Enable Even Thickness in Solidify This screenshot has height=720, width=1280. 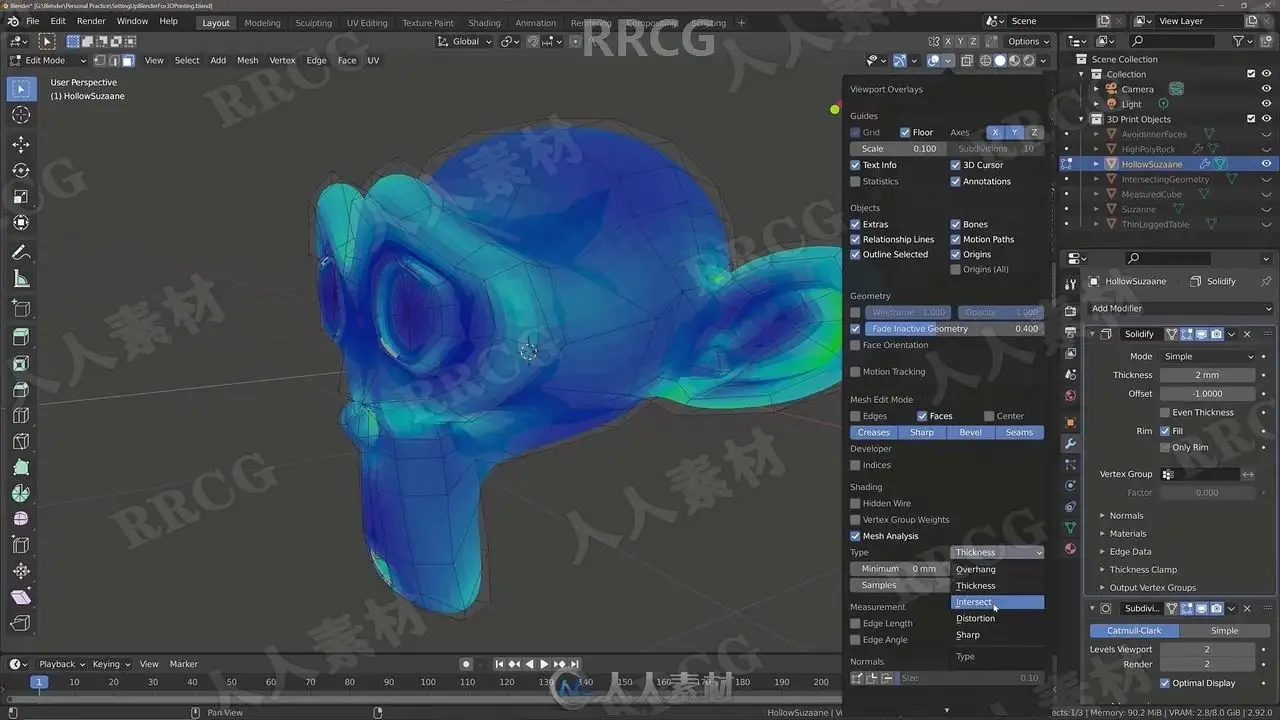point(1165,412)
